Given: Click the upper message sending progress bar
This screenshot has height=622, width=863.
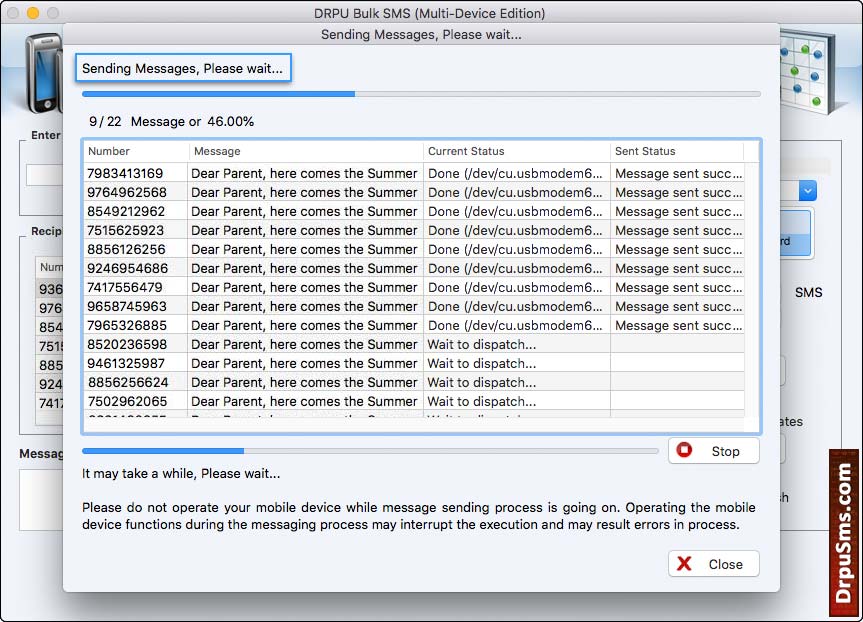Looking at the screenshot, I should pyautogui.click(x=421, y=94).
